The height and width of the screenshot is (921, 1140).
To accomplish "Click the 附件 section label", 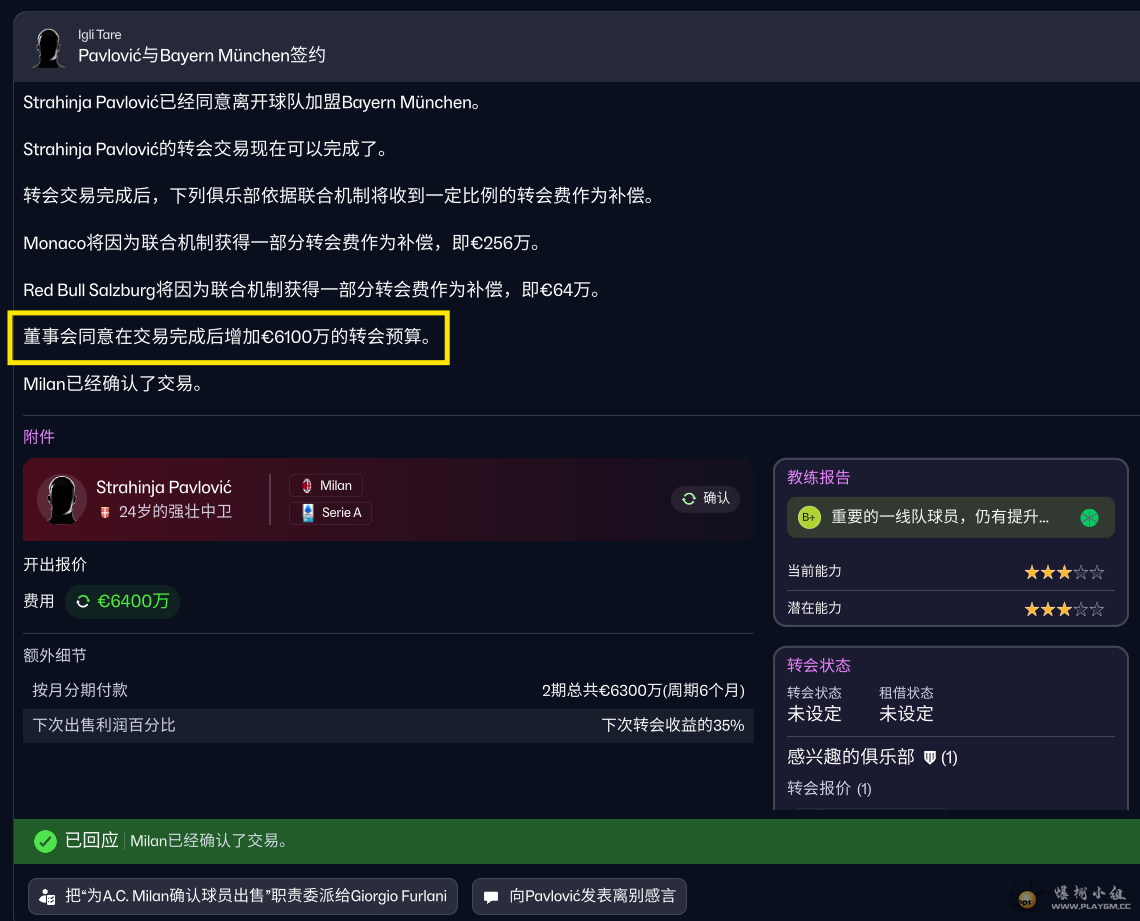I will coord(39,437).
